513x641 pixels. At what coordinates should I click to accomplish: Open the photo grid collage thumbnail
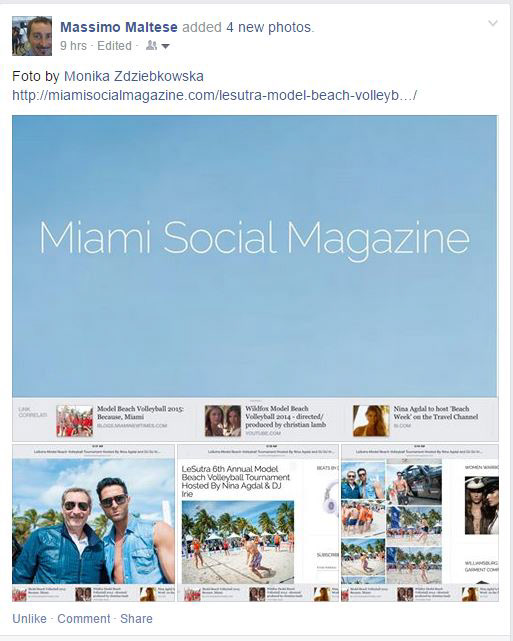(x=420, y=522)
